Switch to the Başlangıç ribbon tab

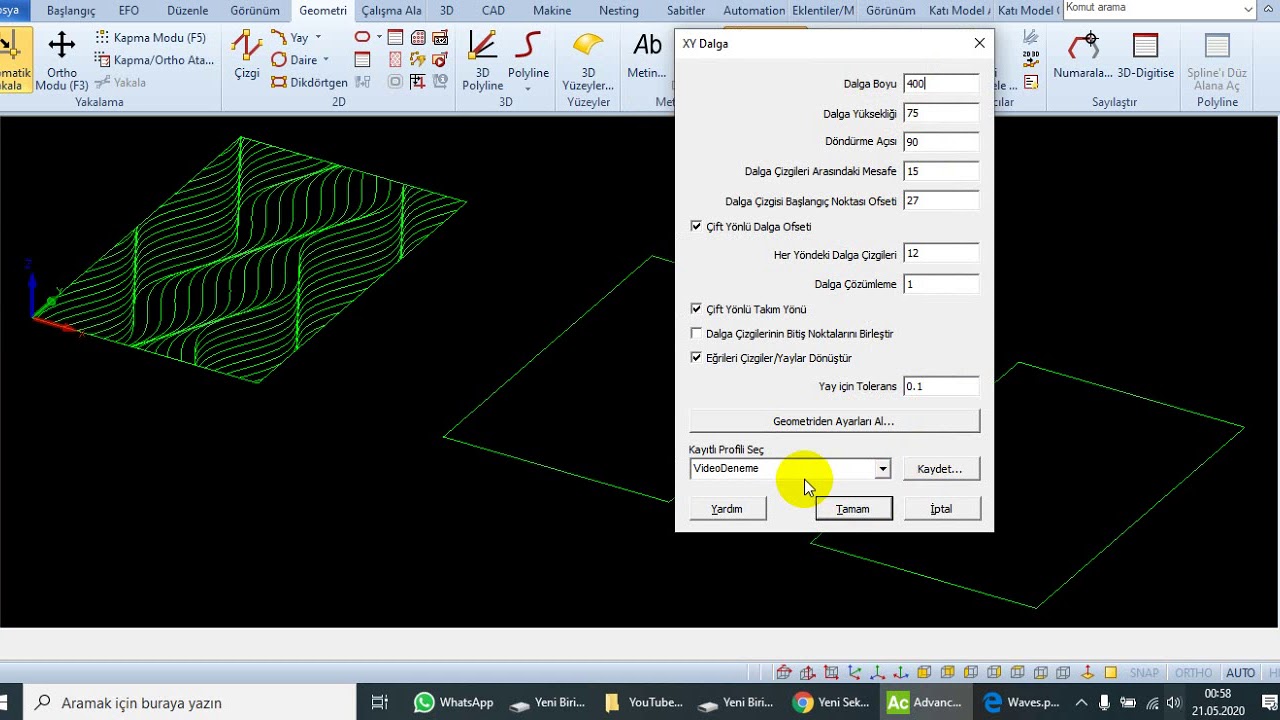pos(71,11)
